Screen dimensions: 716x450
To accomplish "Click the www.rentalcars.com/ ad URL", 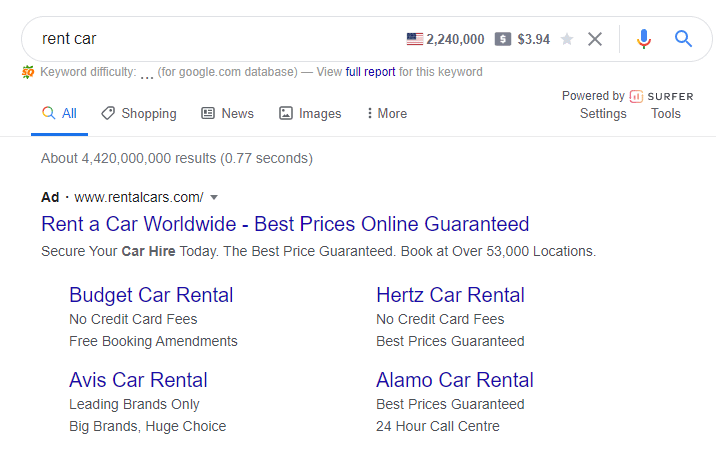I will [139, 197].
